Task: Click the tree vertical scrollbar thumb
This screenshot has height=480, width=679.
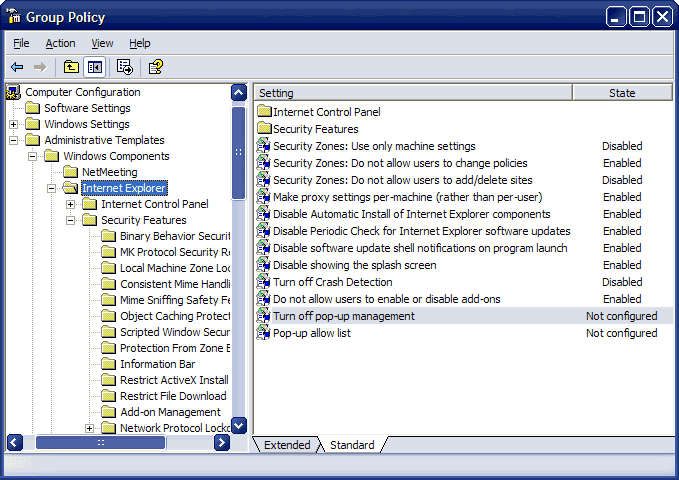Action: 239,153
